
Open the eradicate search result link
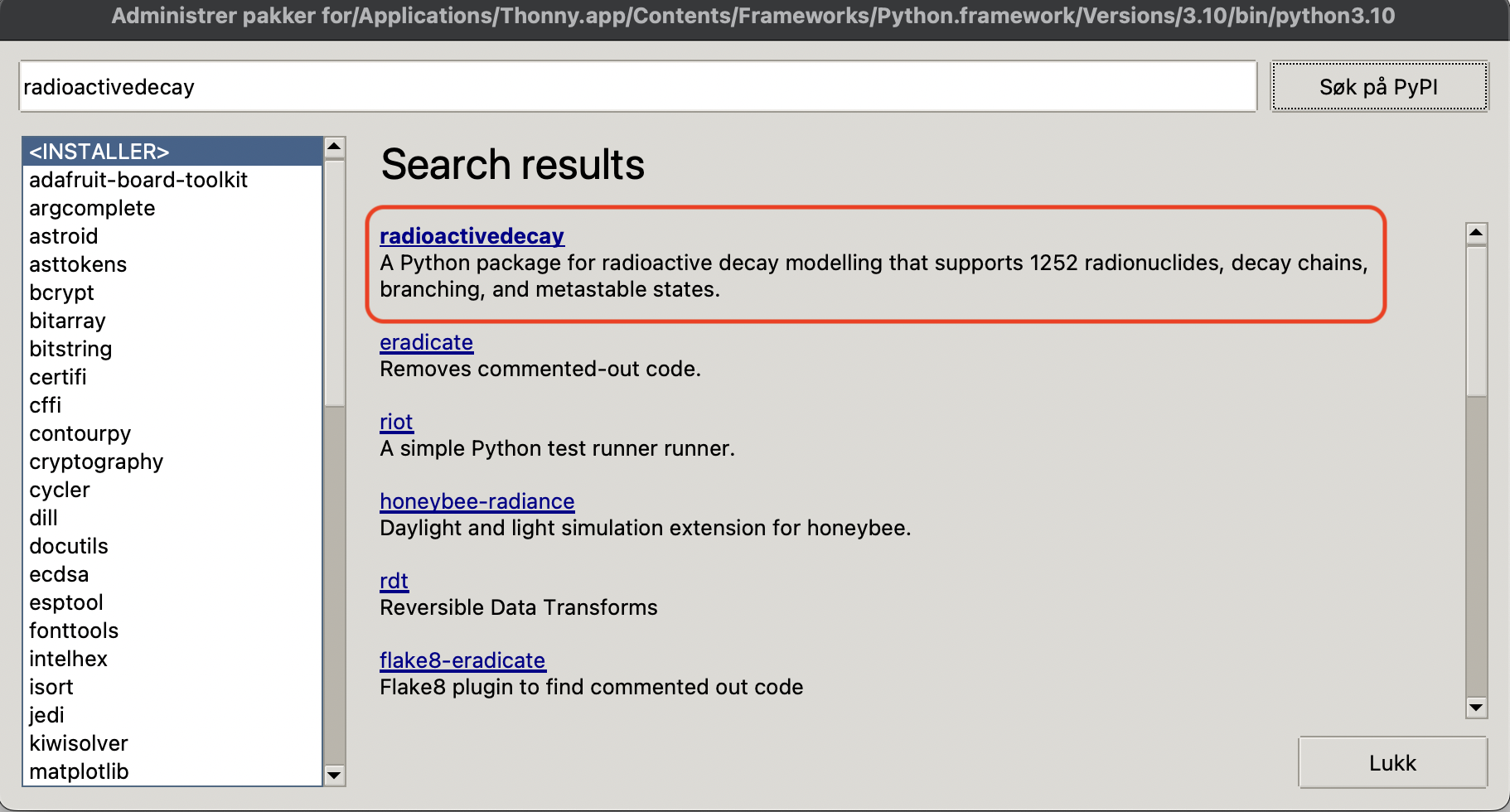[x=426, y=342]
